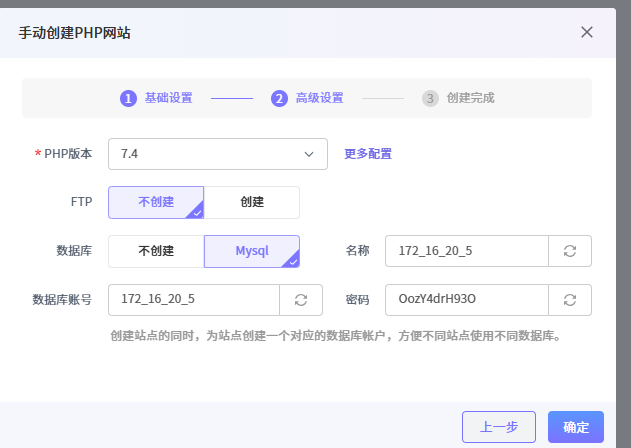631x448 pixels.
Task: Expand the PHP版本 dropdown arrow
Action: (308, 154)
